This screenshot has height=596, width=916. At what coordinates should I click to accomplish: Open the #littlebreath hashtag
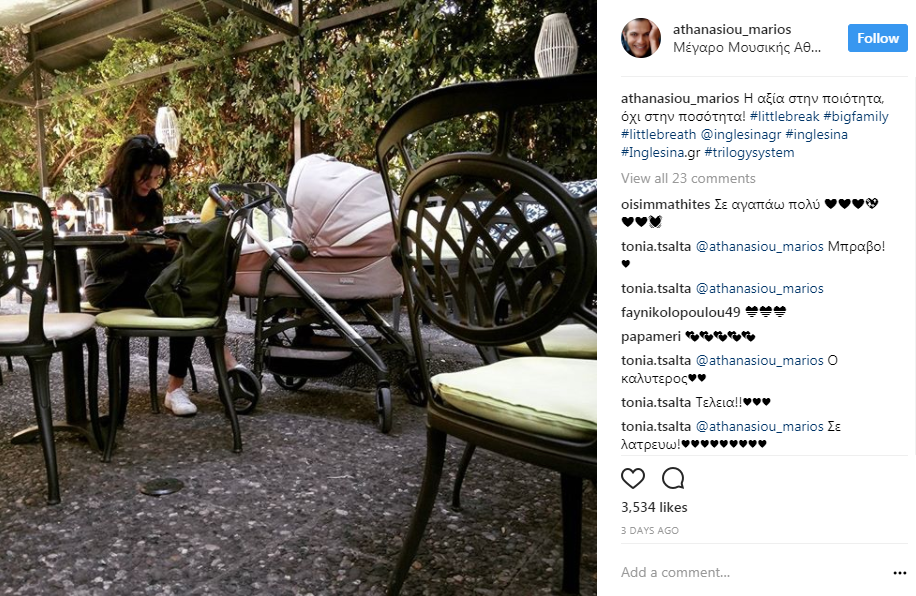658,134
